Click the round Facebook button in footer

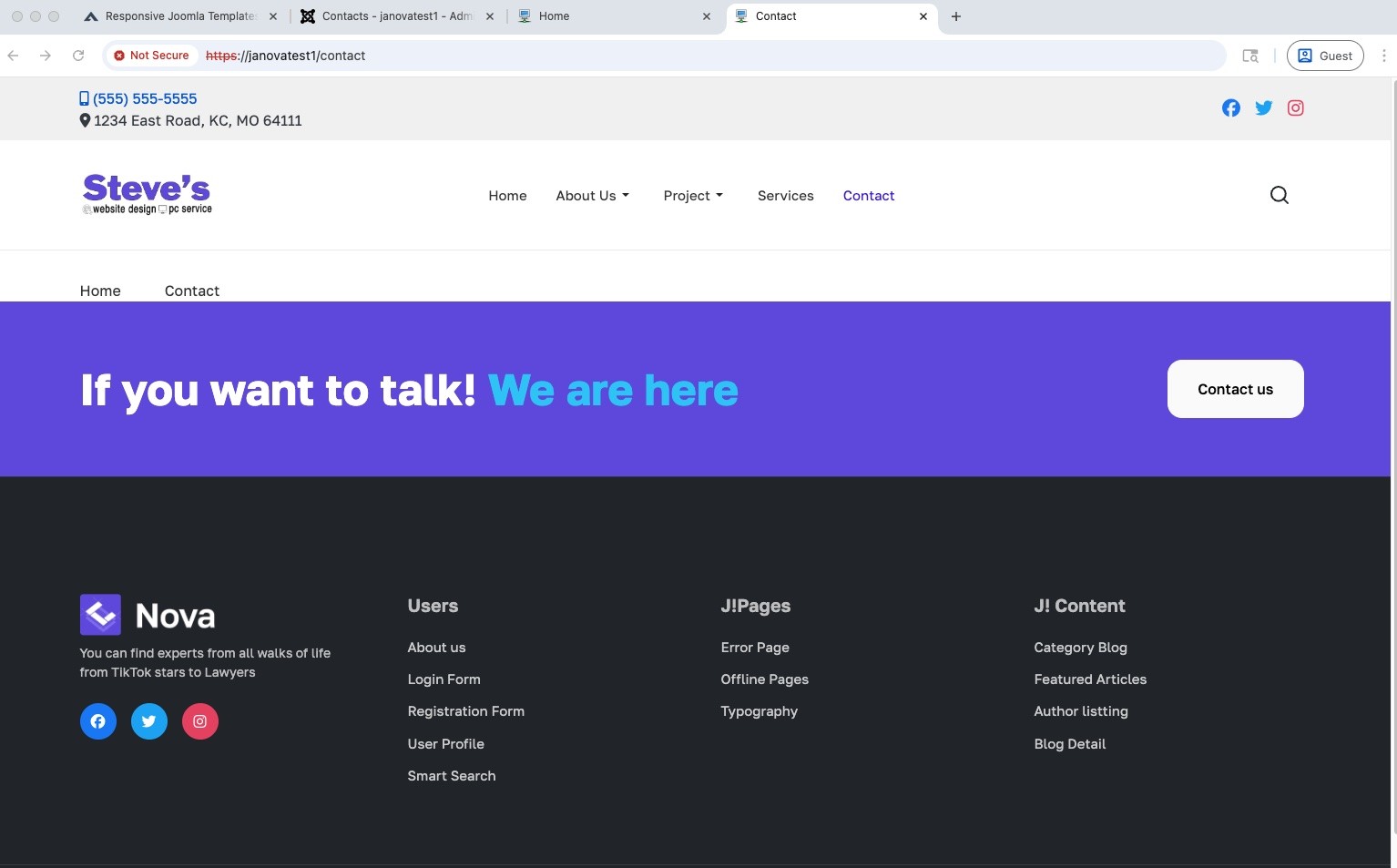click(x=98, y=721)
